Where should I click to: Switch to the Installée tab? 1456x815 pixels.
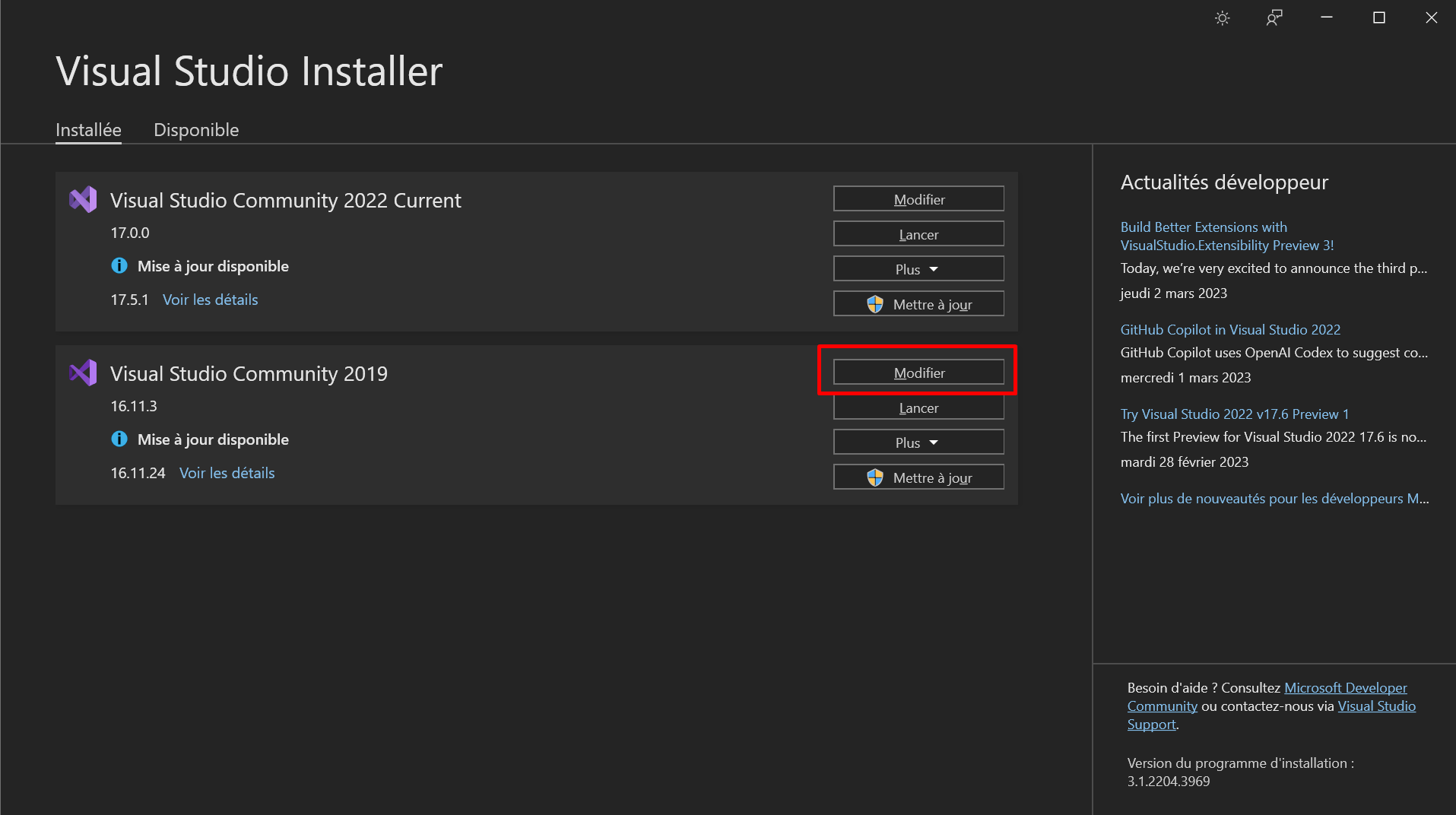(88, 130)
